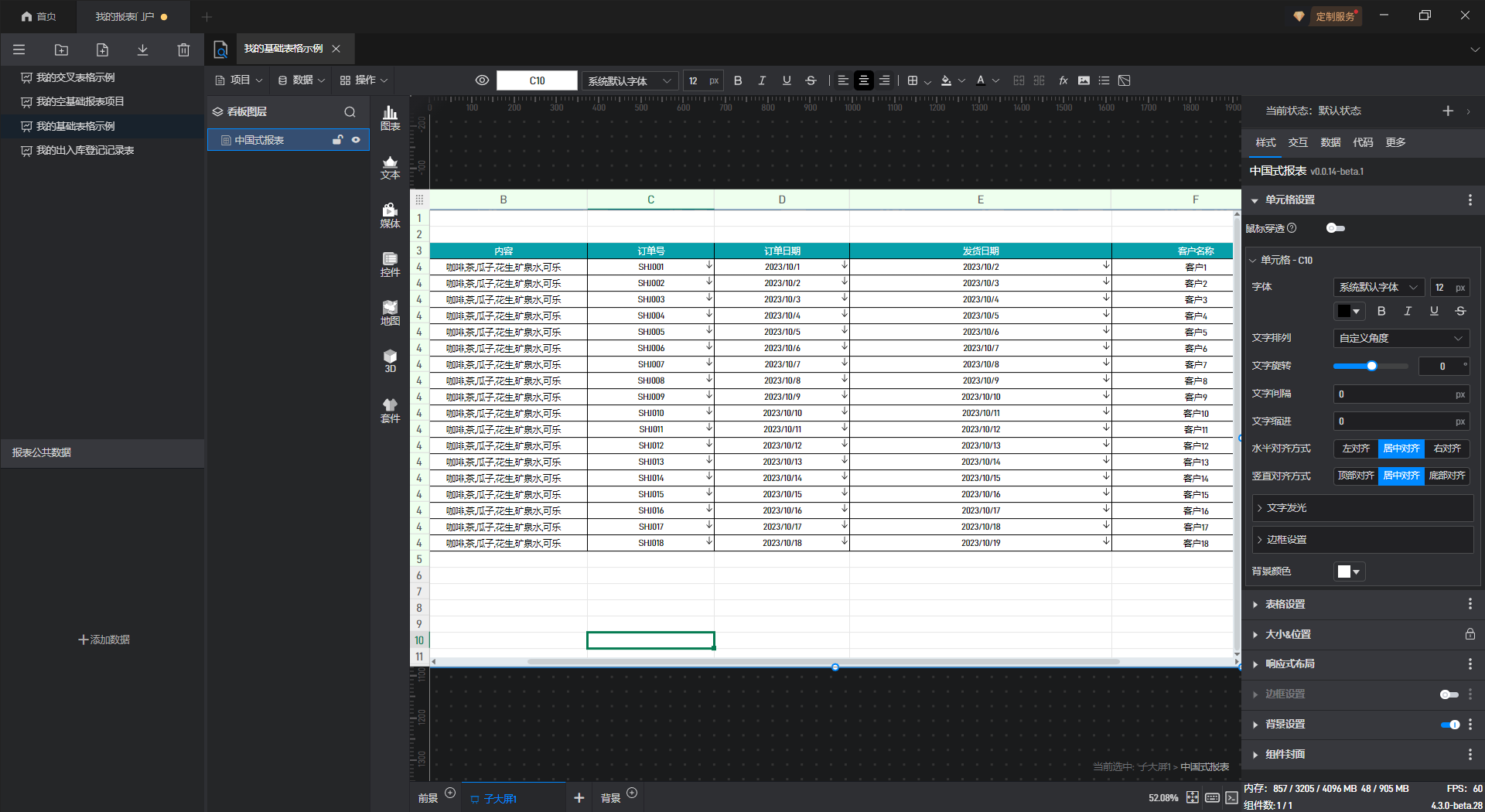
Task: Switch to the 交互 tab
Action: [1297, 142]
